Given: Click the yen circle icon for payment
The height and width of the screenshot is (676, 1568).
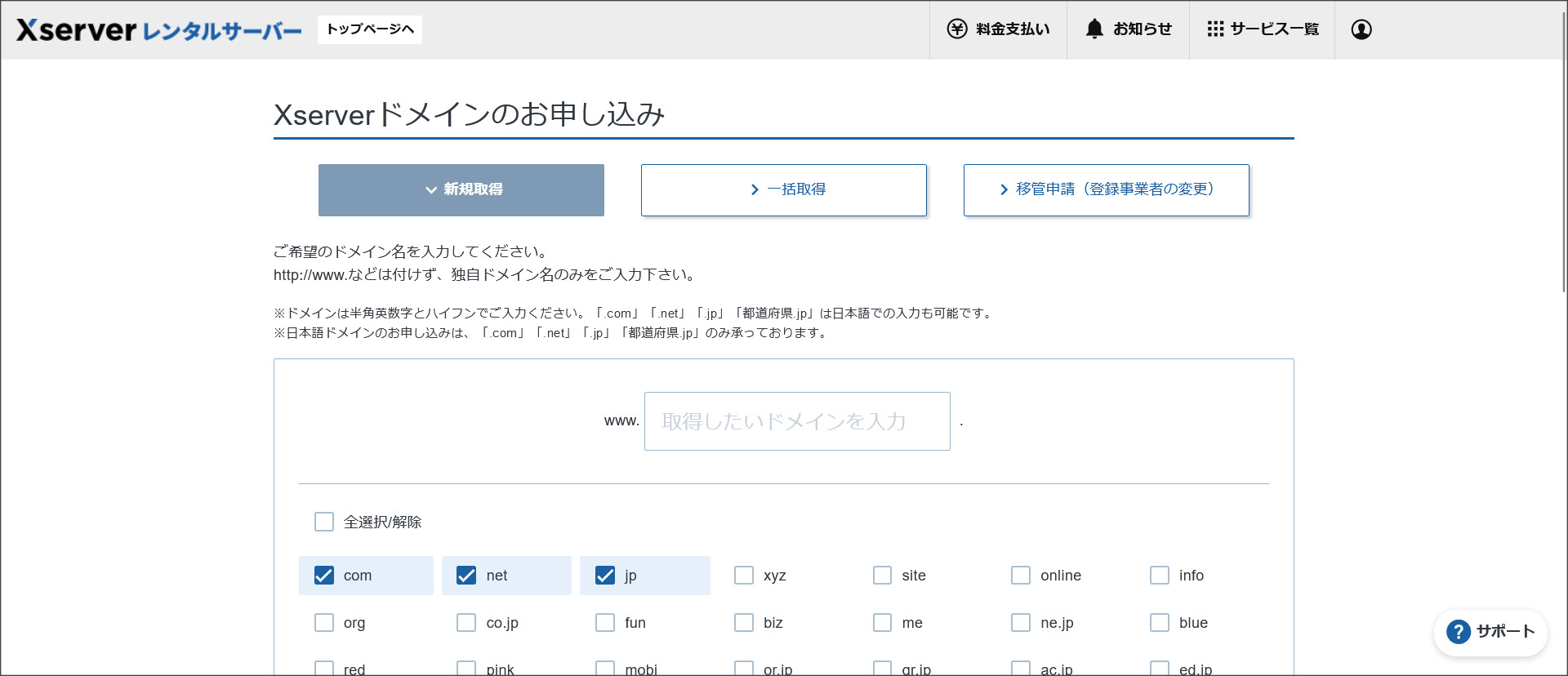Looking at the screenshot, I should click(x=957, y=29).
